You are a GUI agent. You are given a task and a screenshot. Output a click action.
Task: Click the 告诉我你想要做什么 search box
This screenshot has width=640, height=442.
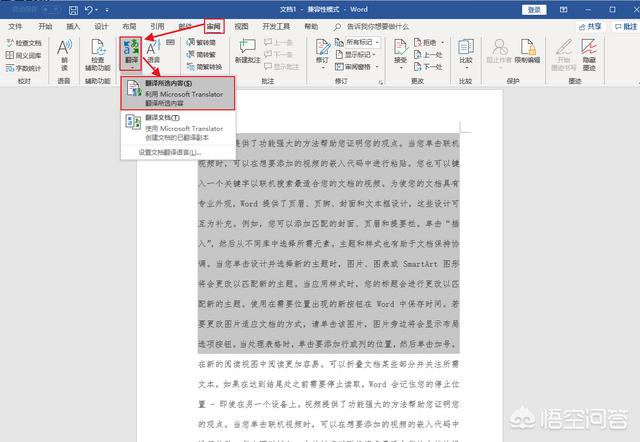click(x=371, y=27)
